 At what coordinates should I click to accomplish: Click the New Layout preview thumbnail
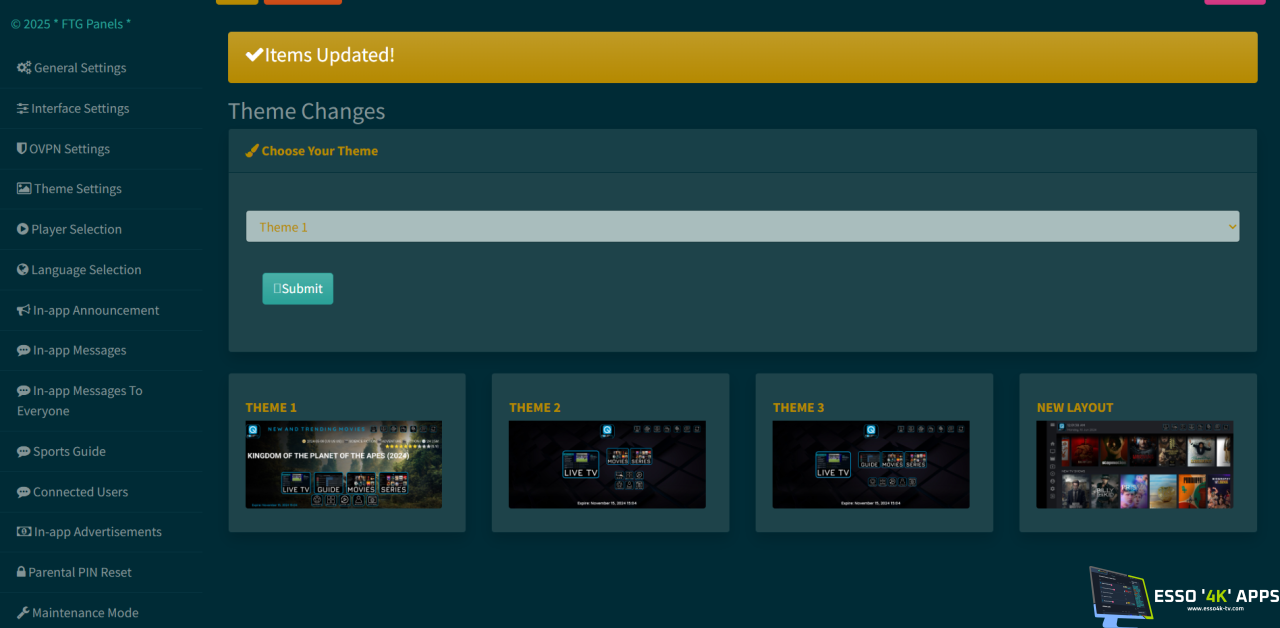pyautogui.click(x=1135, y=464)
